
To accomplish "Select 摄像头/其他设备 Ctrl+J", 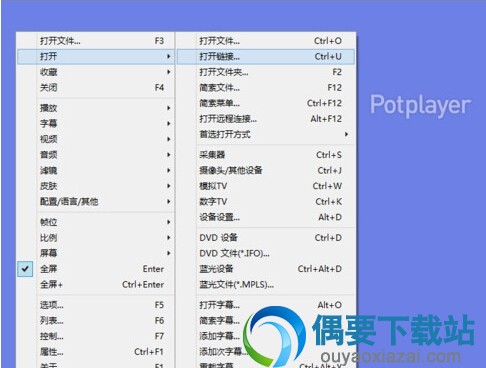I will pyautogui.click(x=265, y=170).
